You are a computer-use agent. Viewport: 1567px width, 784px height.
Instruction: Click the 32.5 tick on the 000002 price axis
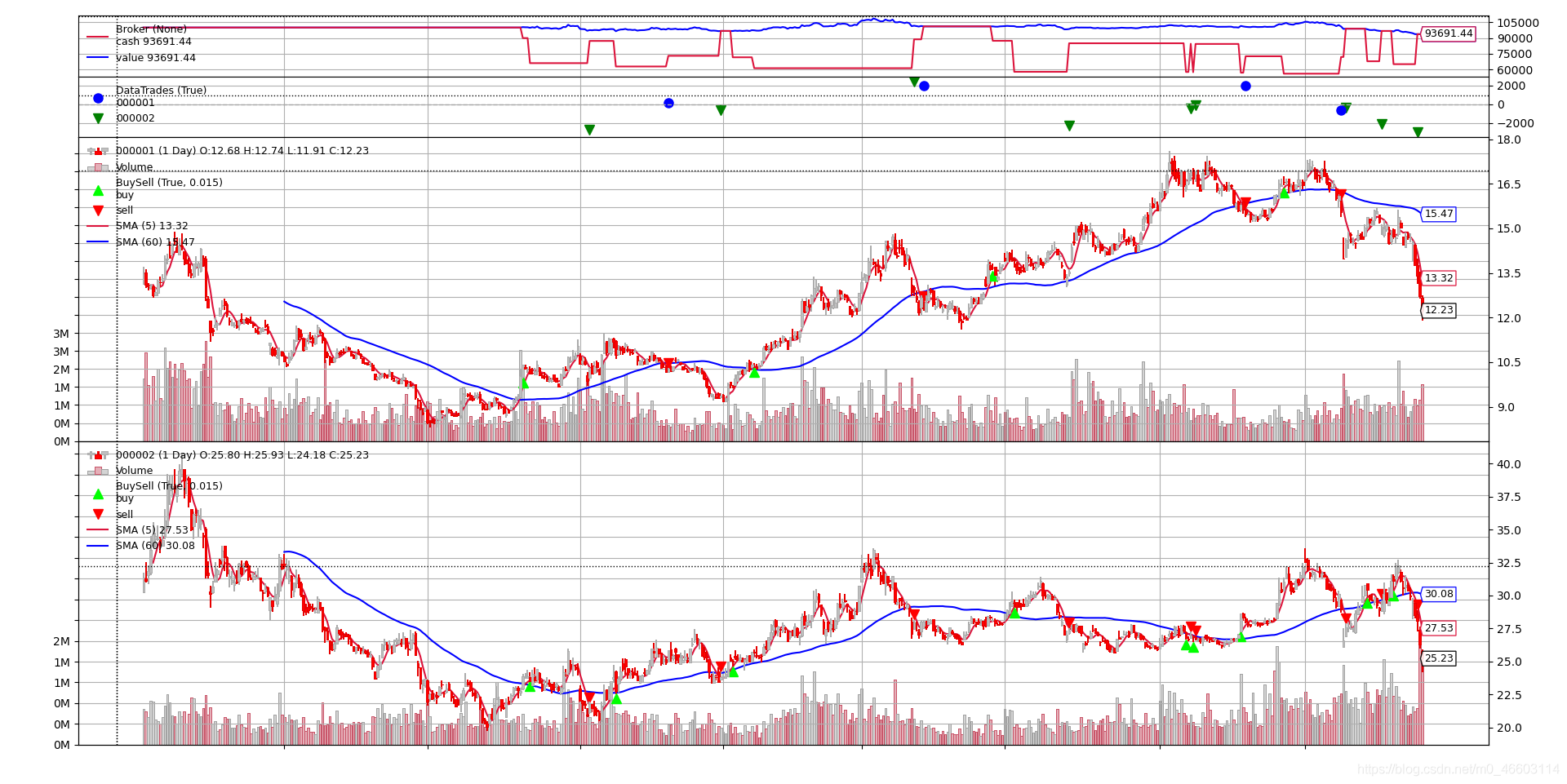point(1509,563)
